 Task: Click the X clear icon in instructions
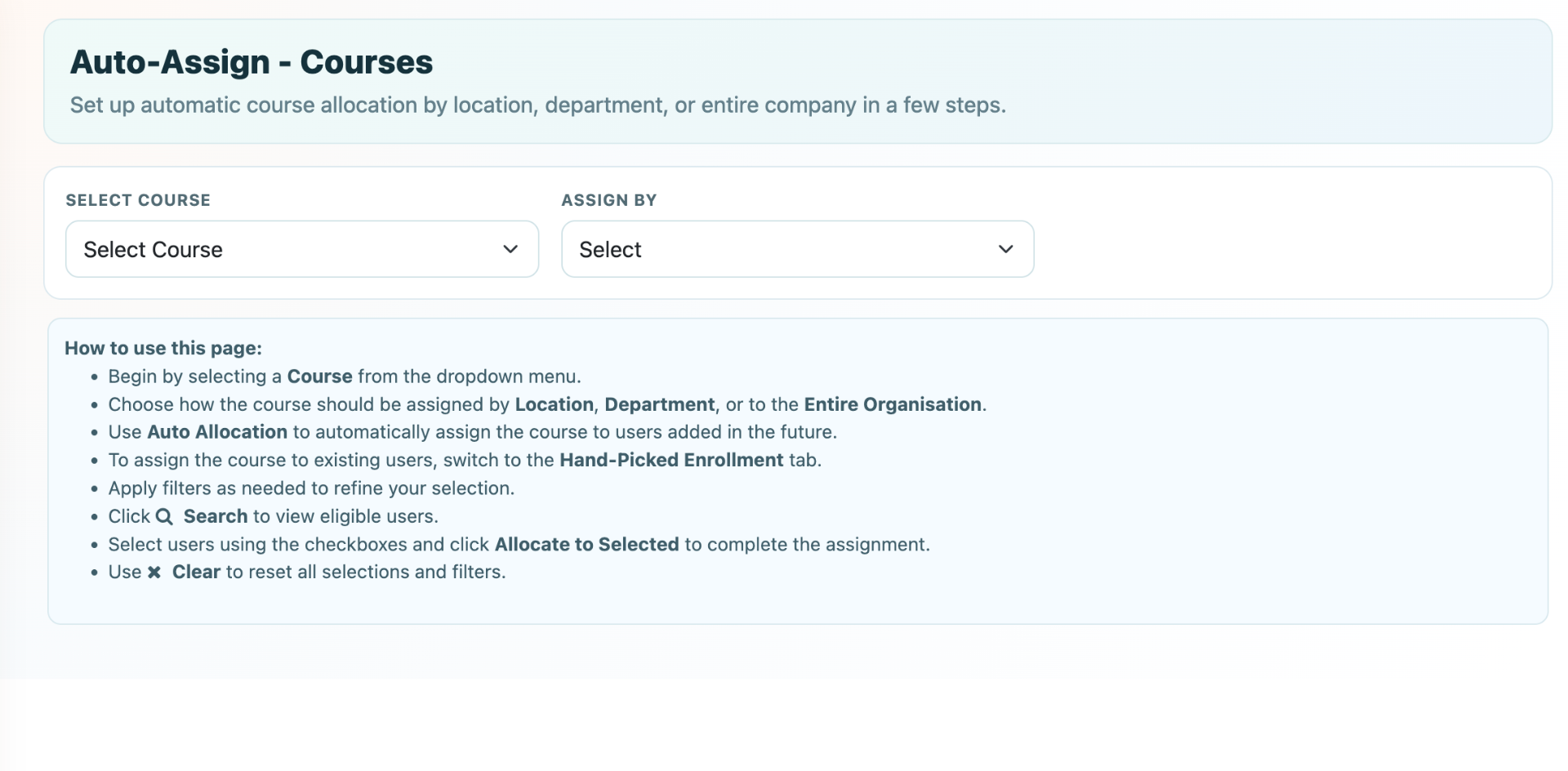point(154,573)
